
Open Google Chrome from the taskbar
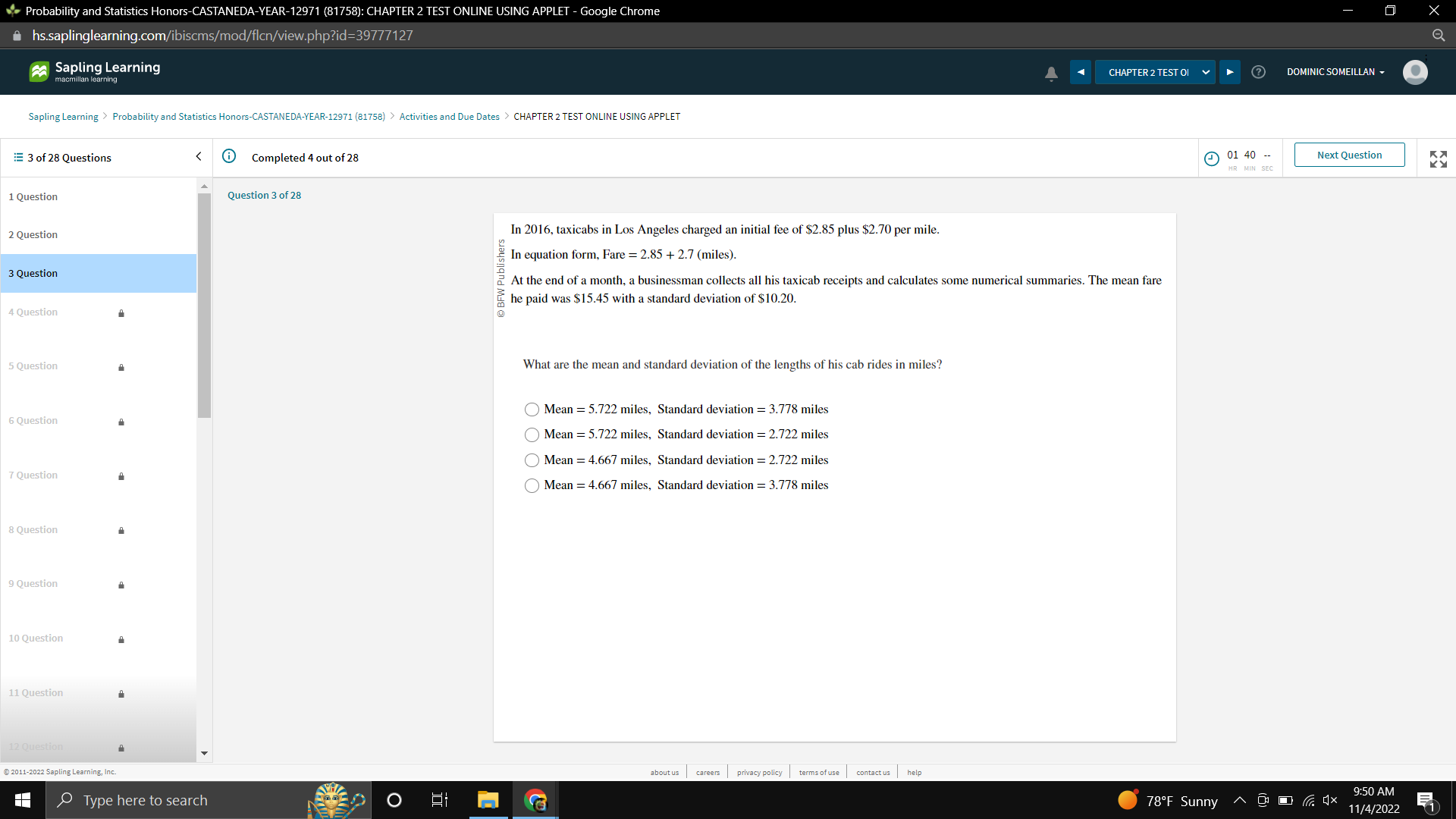coord(536,800)
